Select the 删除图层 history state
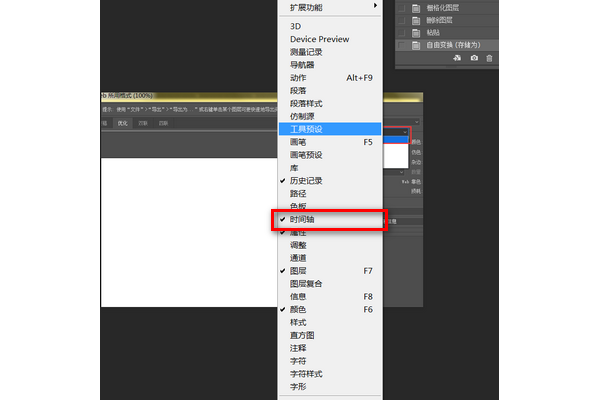Viewport: 600px width, 400px height. (447, 20)
